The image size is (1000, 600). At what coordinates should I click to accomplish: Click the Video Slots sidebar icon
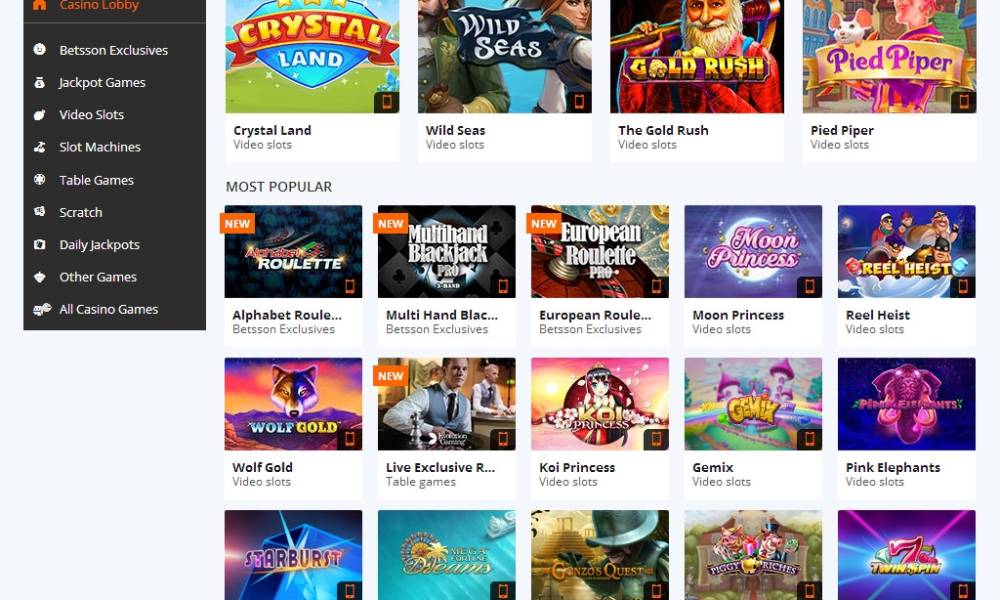tap(40, 115)
